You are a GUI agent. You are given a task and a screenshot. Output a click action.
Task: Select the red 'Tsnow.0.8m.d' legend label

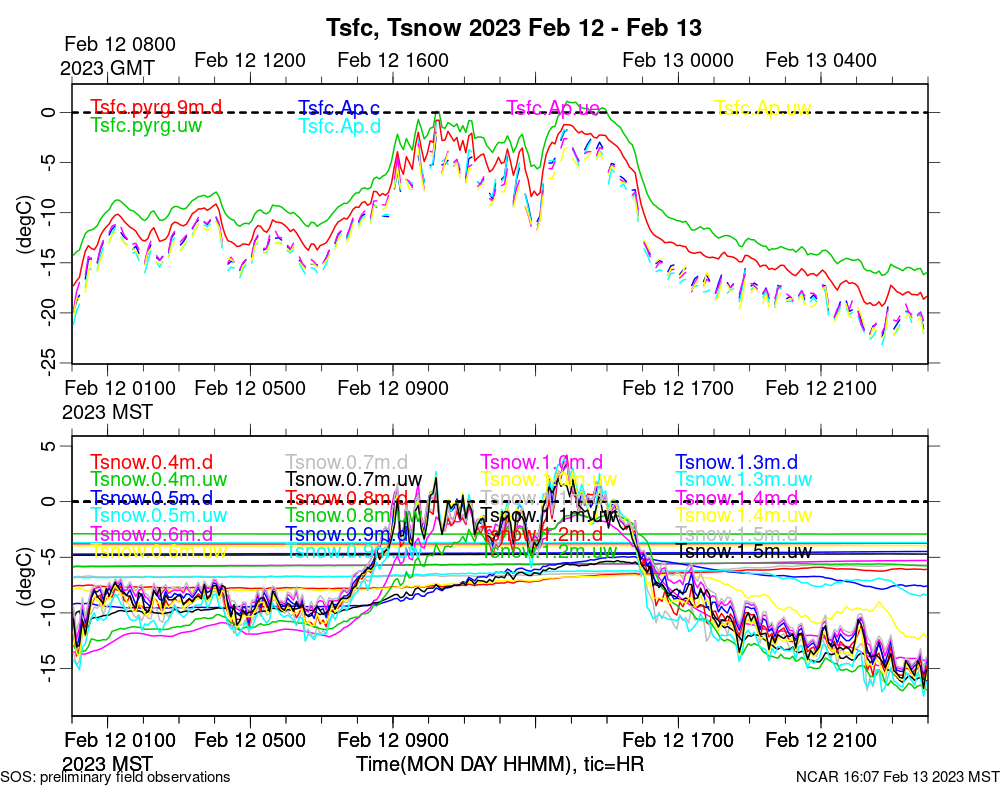point(346,498)
